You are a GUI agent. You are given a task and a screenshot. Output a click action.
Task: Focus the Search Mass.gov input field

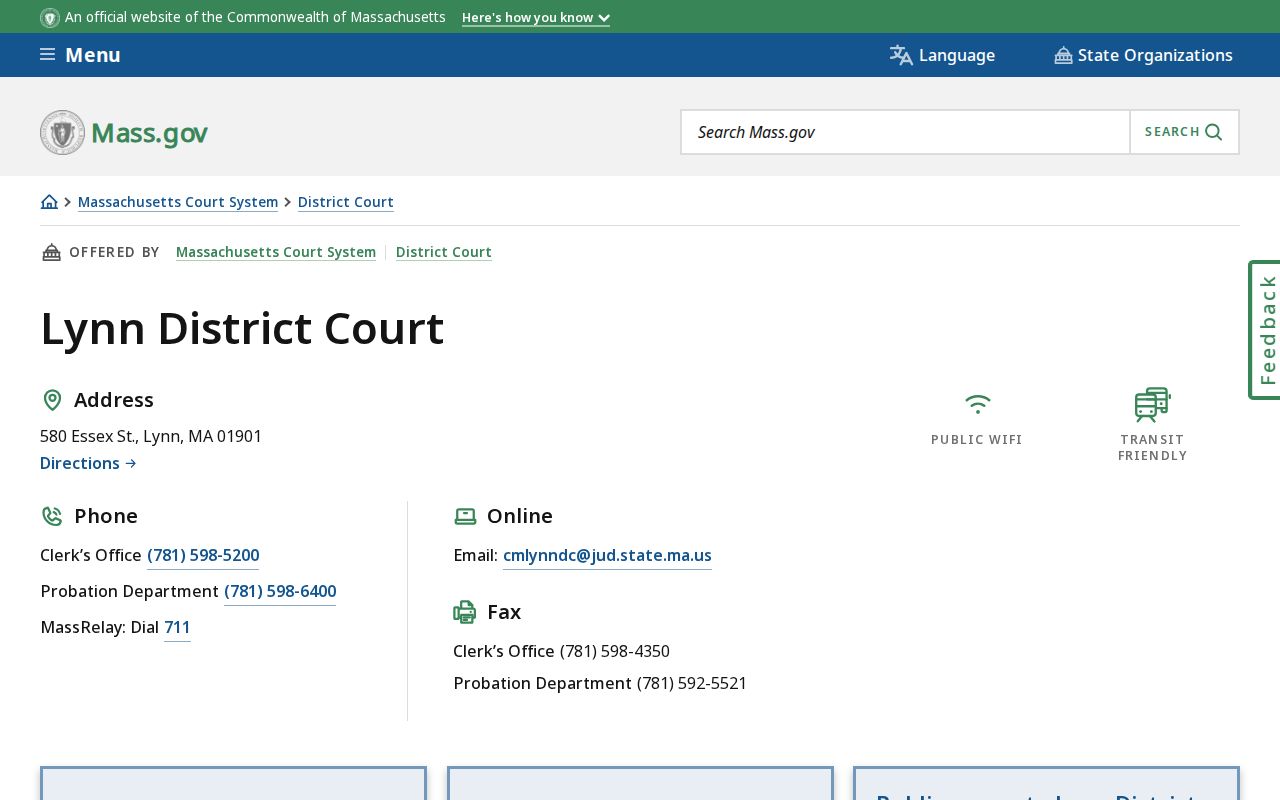click(x=905, y=132)
